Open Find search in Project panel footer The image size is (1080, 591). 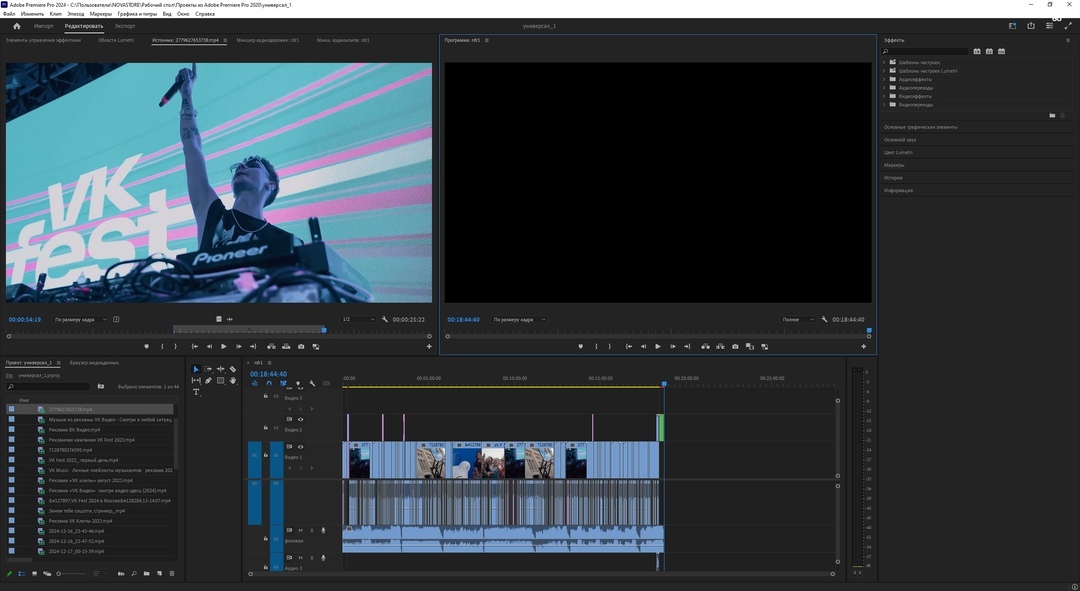coord(134,573)
